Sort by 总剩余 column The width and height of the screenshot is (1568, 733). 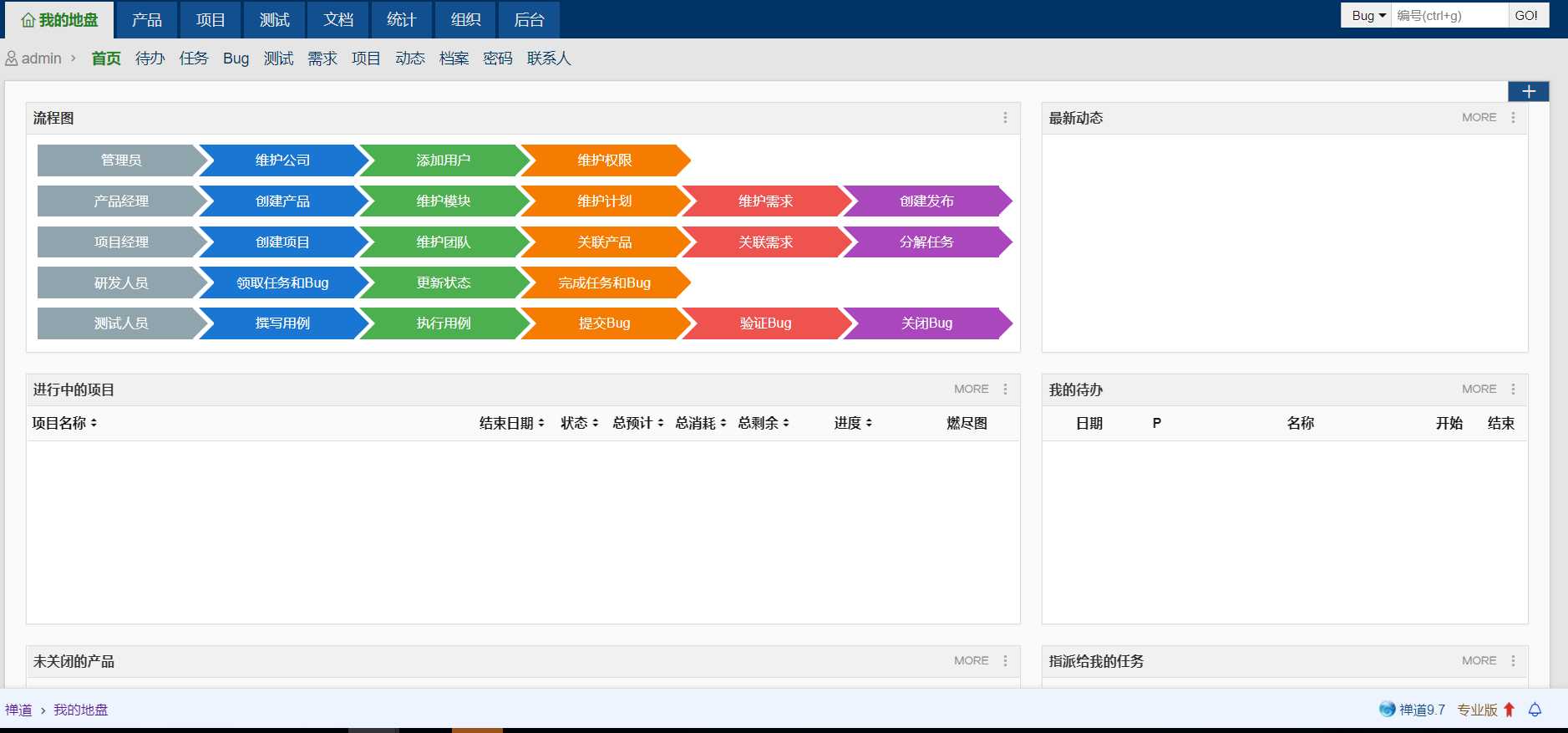pos(763,423)
